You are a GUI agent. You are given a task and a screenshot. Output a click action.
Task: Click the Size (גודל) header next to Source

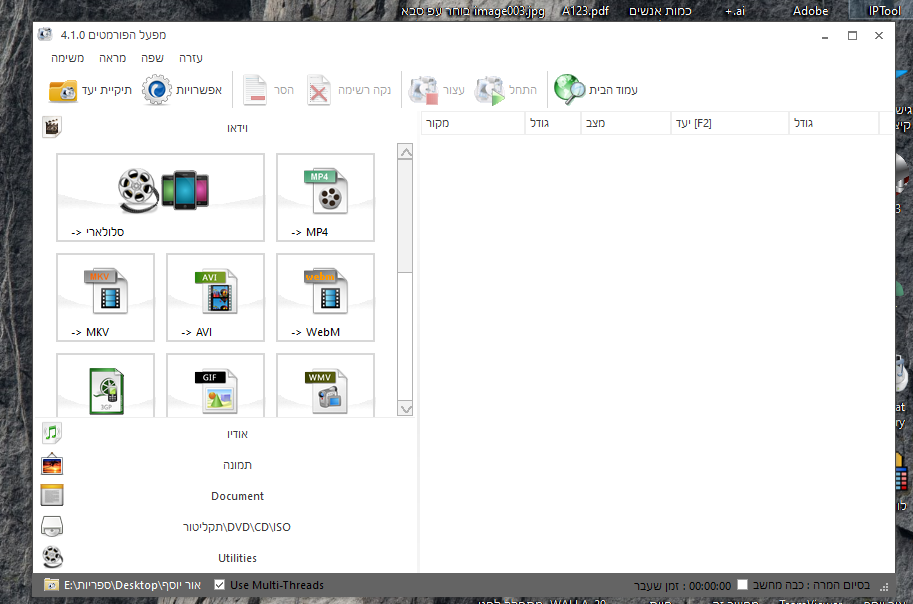pyautogui.click(x=553, y=123)
